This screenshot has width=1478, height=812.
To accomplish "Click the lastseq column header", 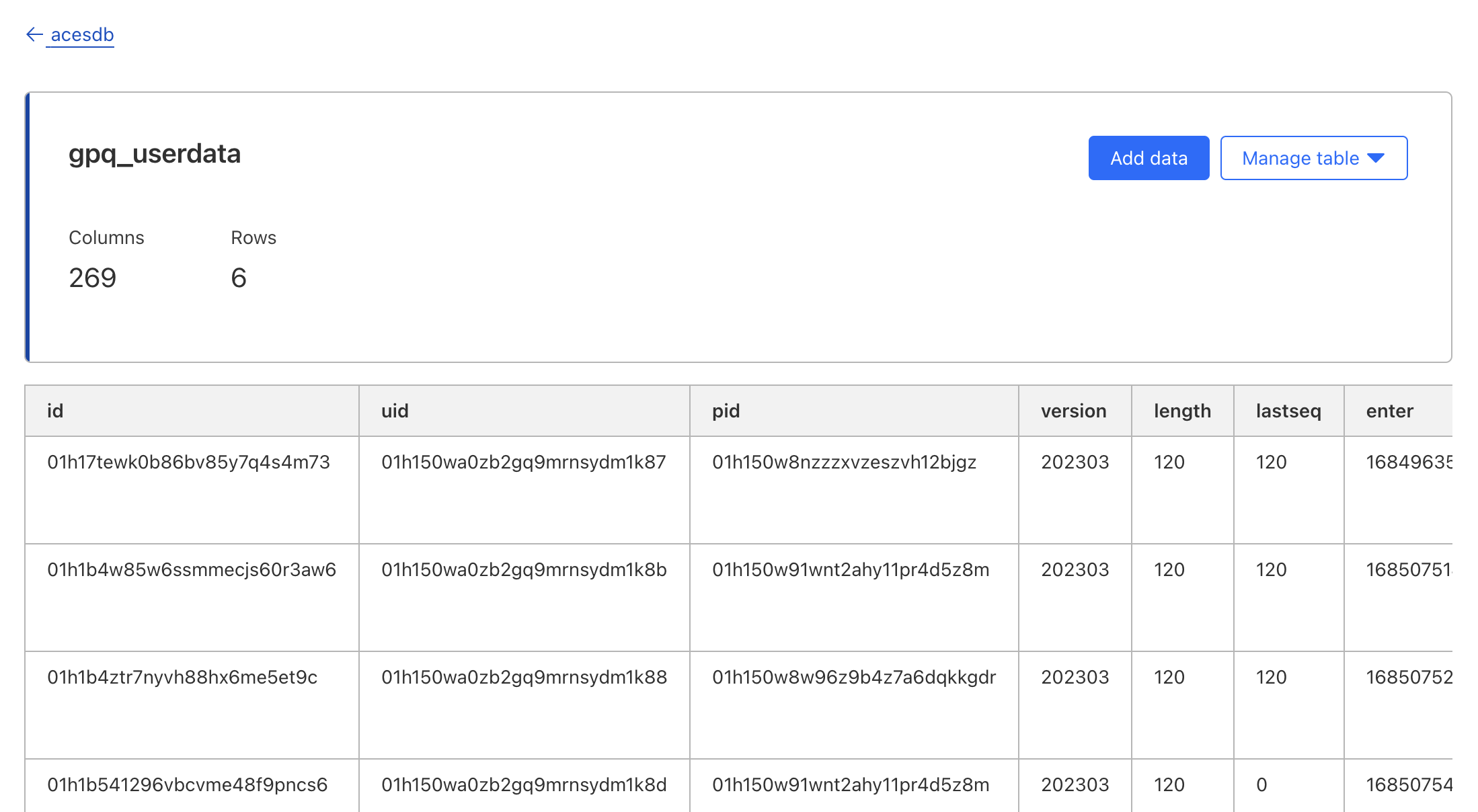I will coord(1288,411).
